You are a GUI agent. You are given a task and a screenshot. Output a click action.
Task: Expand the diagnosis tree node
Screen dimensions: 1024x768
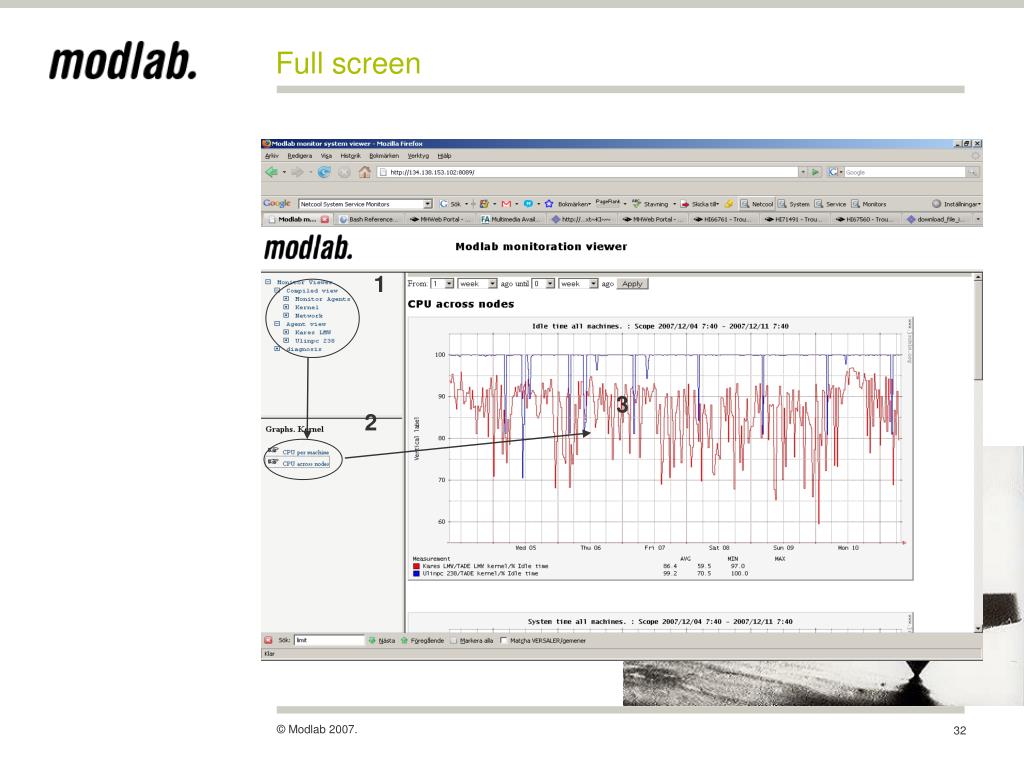[x=277, y=349]
